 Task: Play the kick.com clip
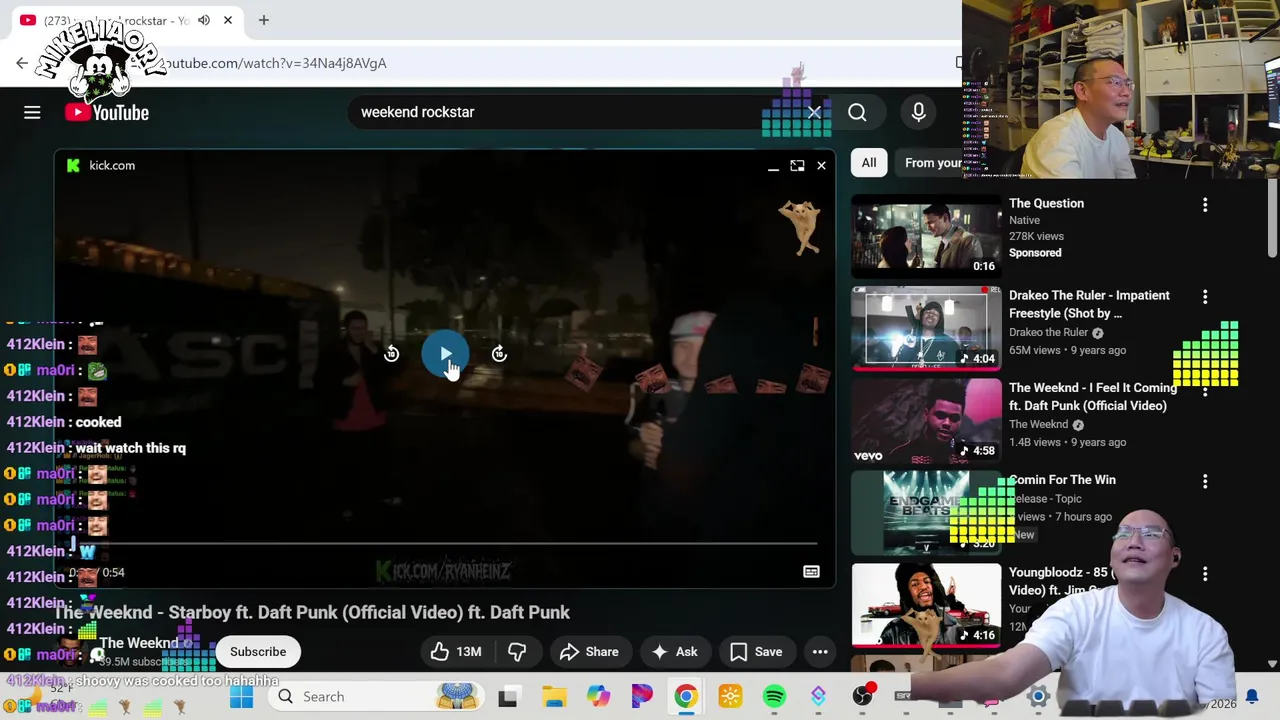click(x=445, y=354)
